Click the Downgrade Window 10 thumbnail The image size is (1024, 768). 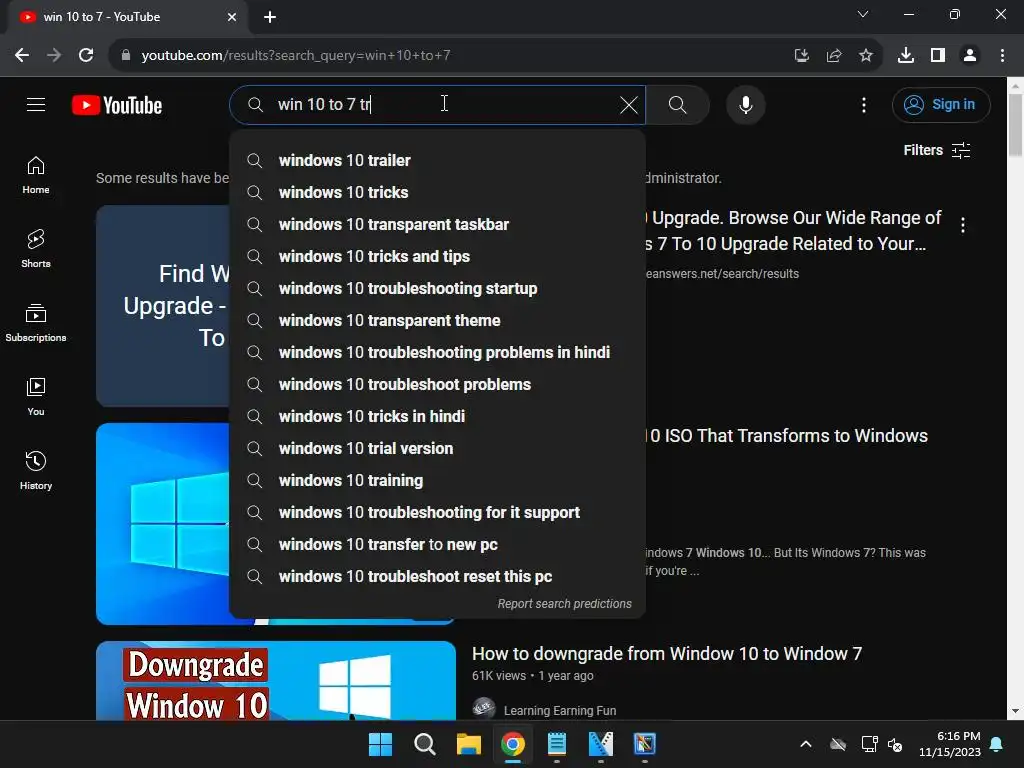(x=276, y=680)
